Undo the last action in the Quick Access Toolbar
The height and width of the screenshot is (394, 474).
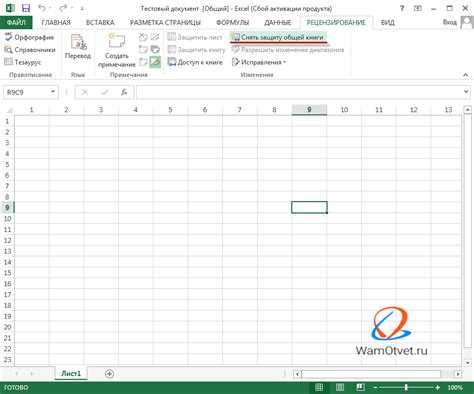(42, 8)
